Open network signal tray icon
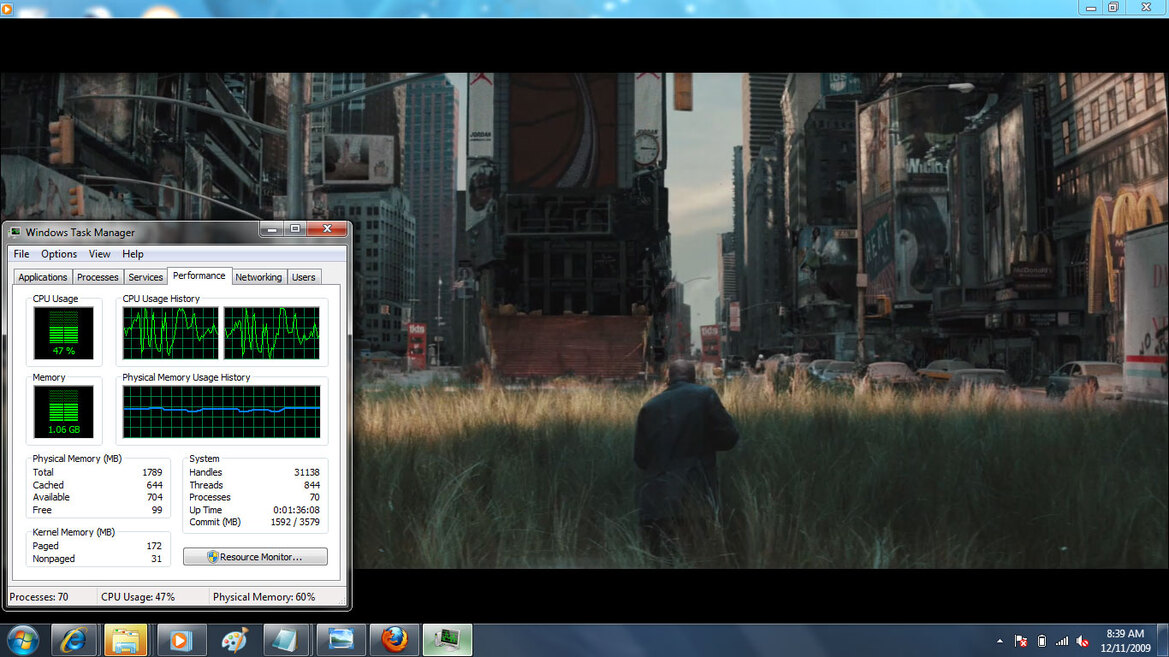Viewport: 1169px width, 657px height. 1062,641
